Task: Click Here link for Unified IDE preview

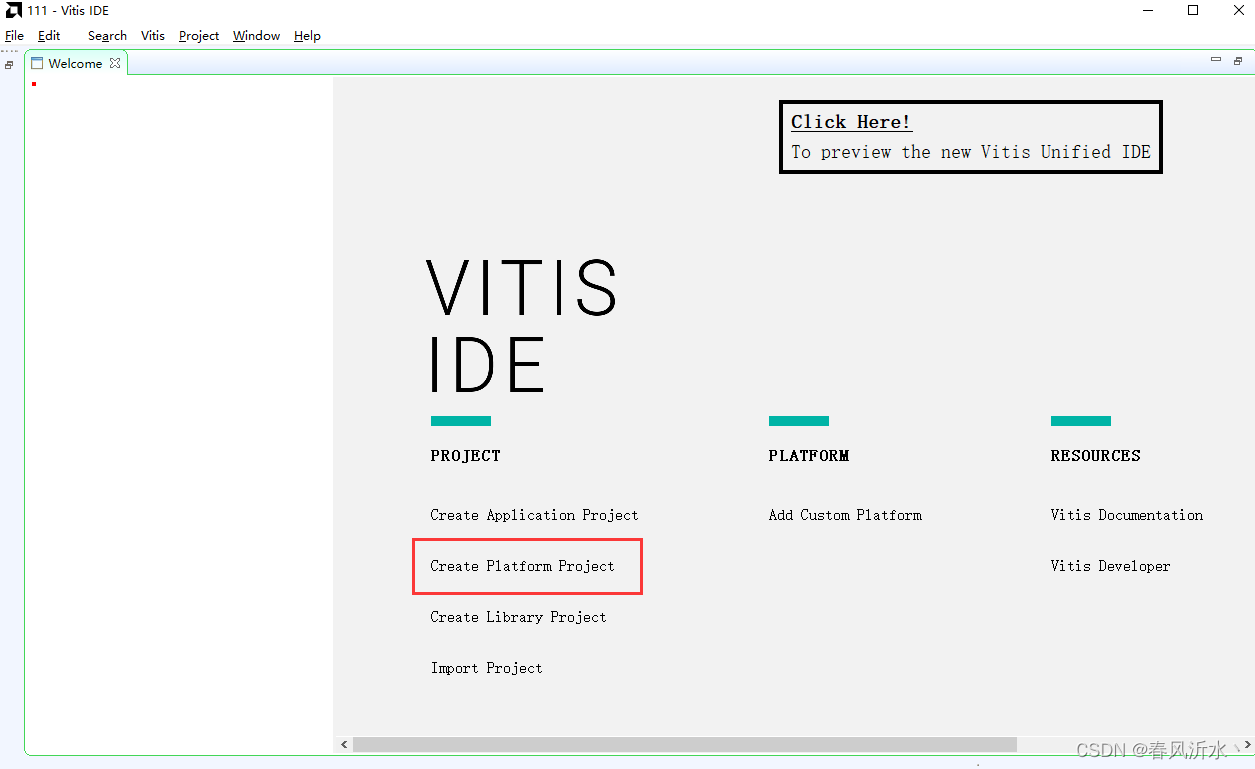Action: point(851,122)
